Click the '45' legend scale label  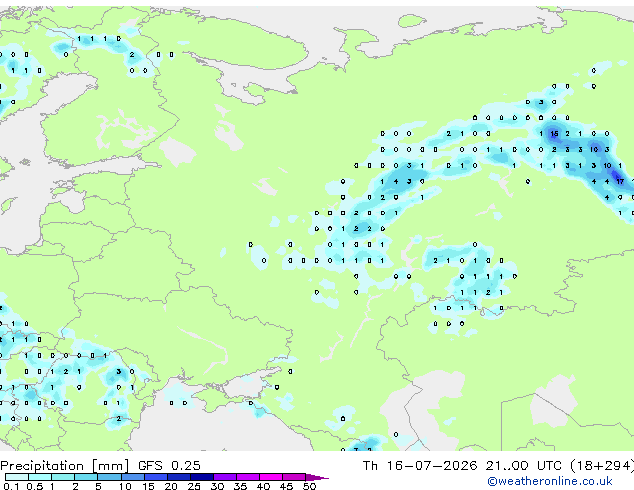tap(286, 486)
